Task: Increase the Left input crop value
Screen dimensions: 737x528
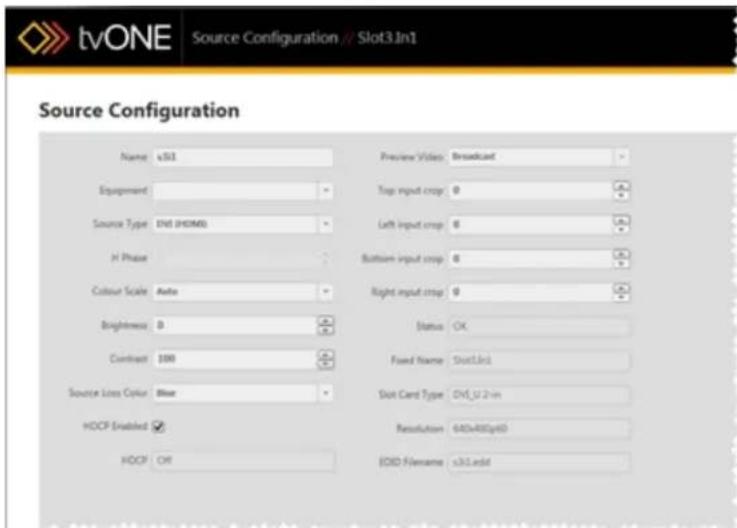Action: (x=621, y=220)
